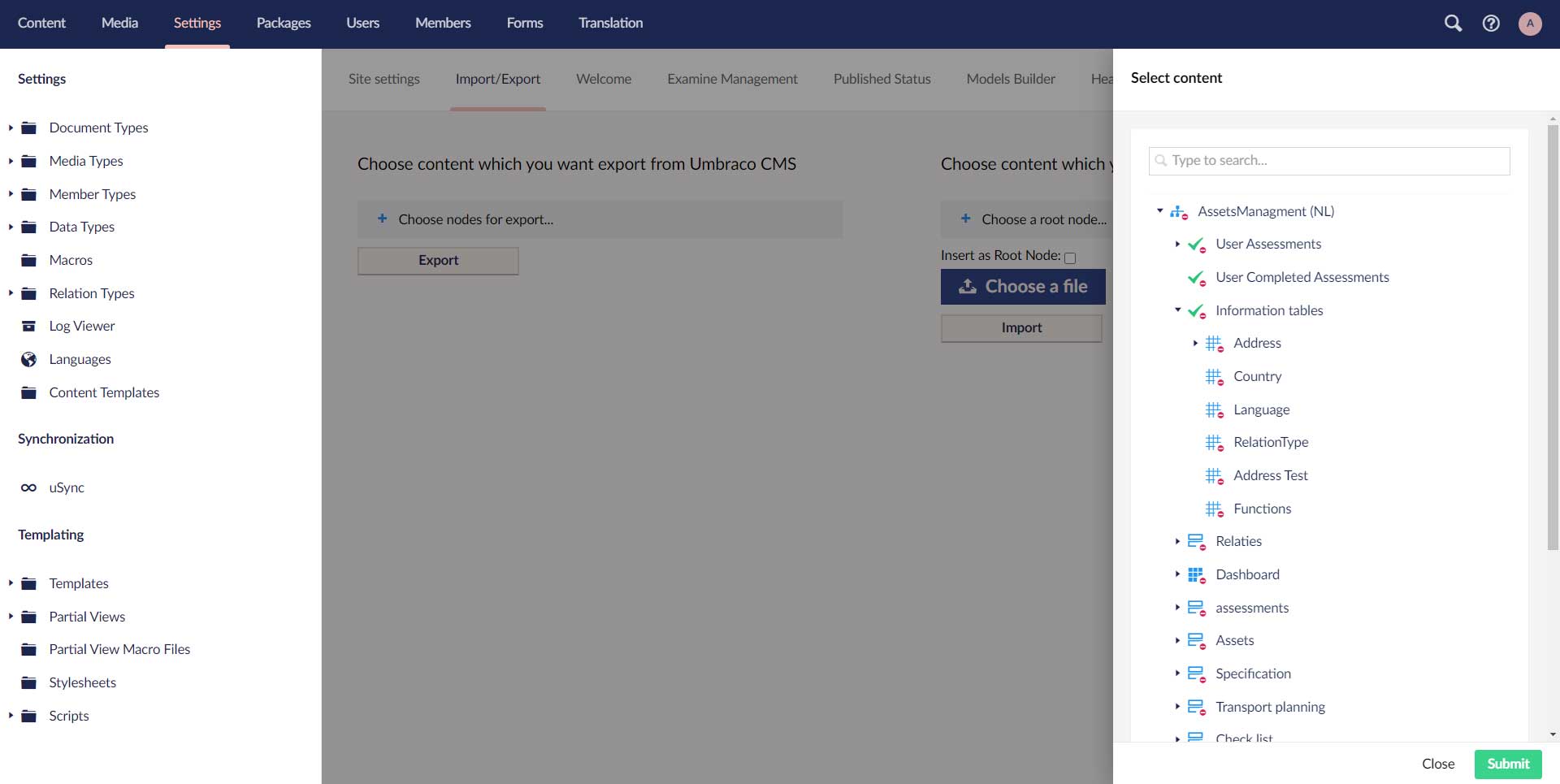Click the Macros folder icon
1560x784 pixels.
tap(29, 260)
